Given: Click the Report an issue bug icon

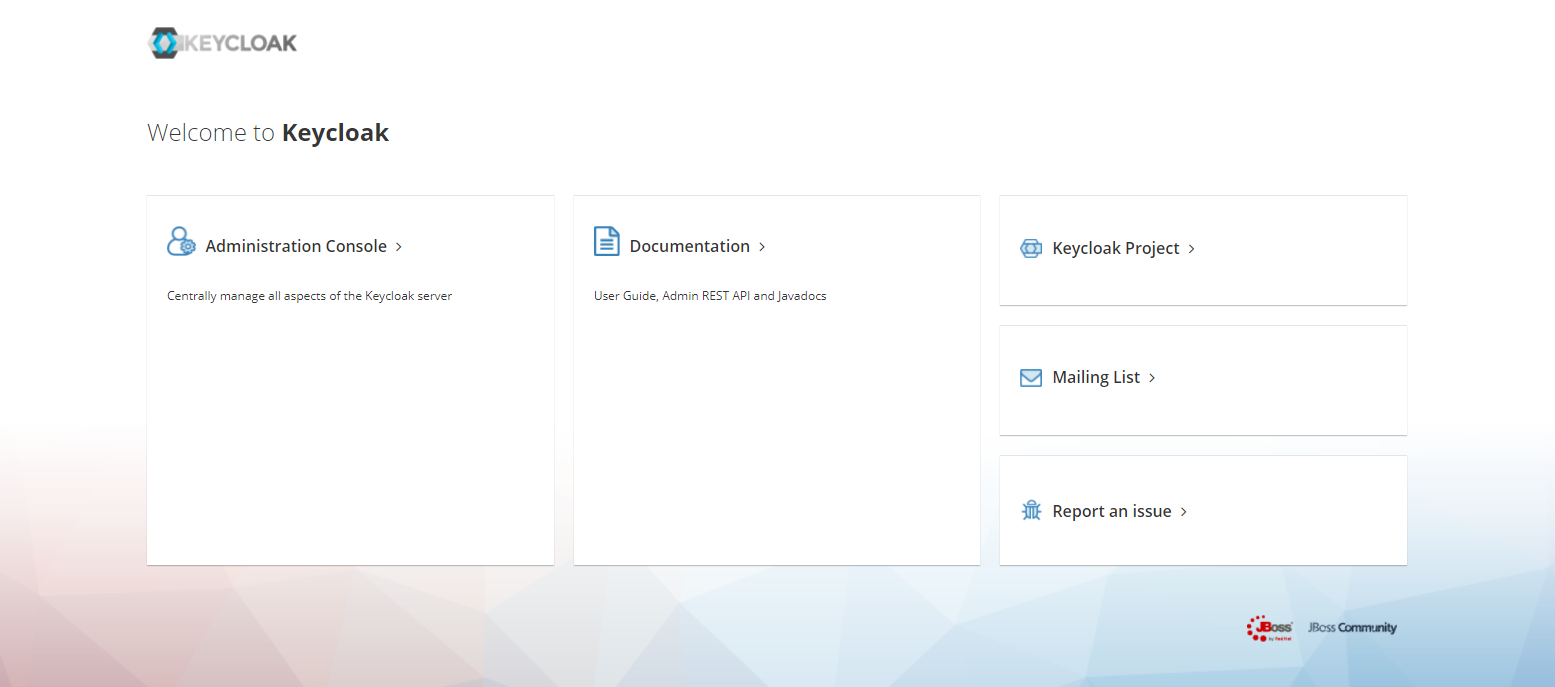Looking at the screenshot, I should [1031, 511].
